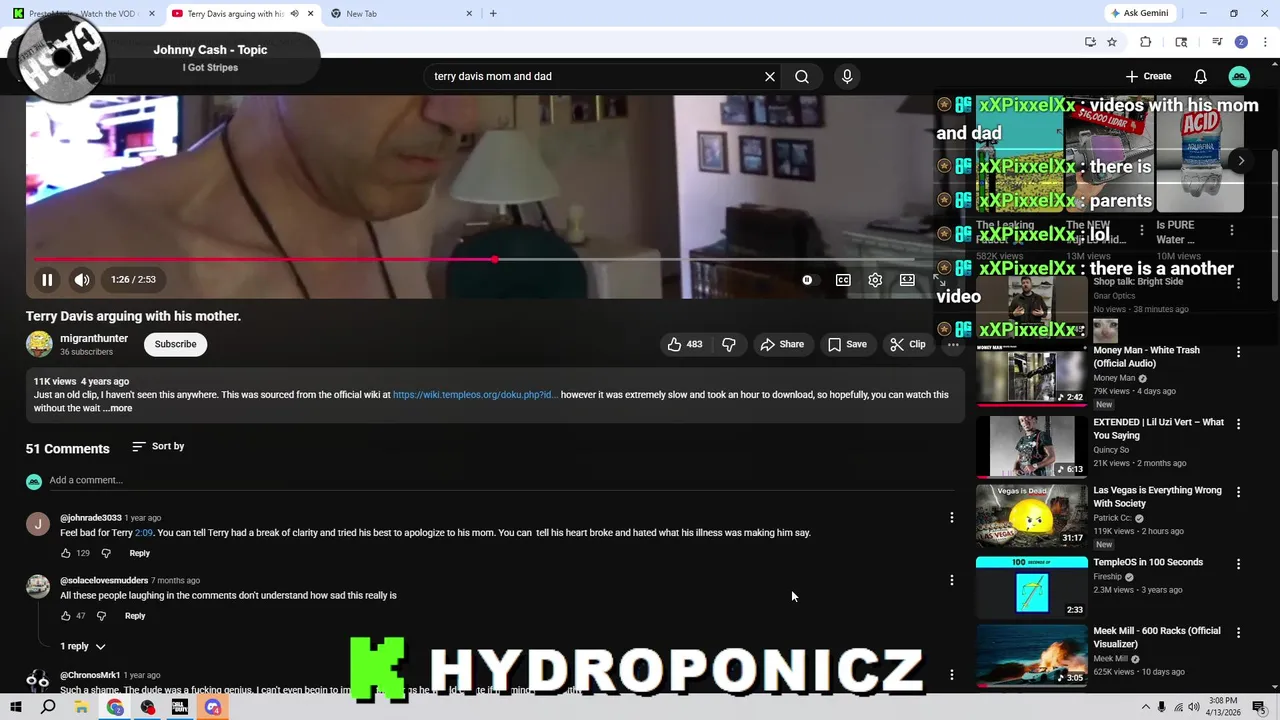Reply to solacelovesmudders' comment
The width and height of the screenshot is (1280, 720).
point(135,616)
